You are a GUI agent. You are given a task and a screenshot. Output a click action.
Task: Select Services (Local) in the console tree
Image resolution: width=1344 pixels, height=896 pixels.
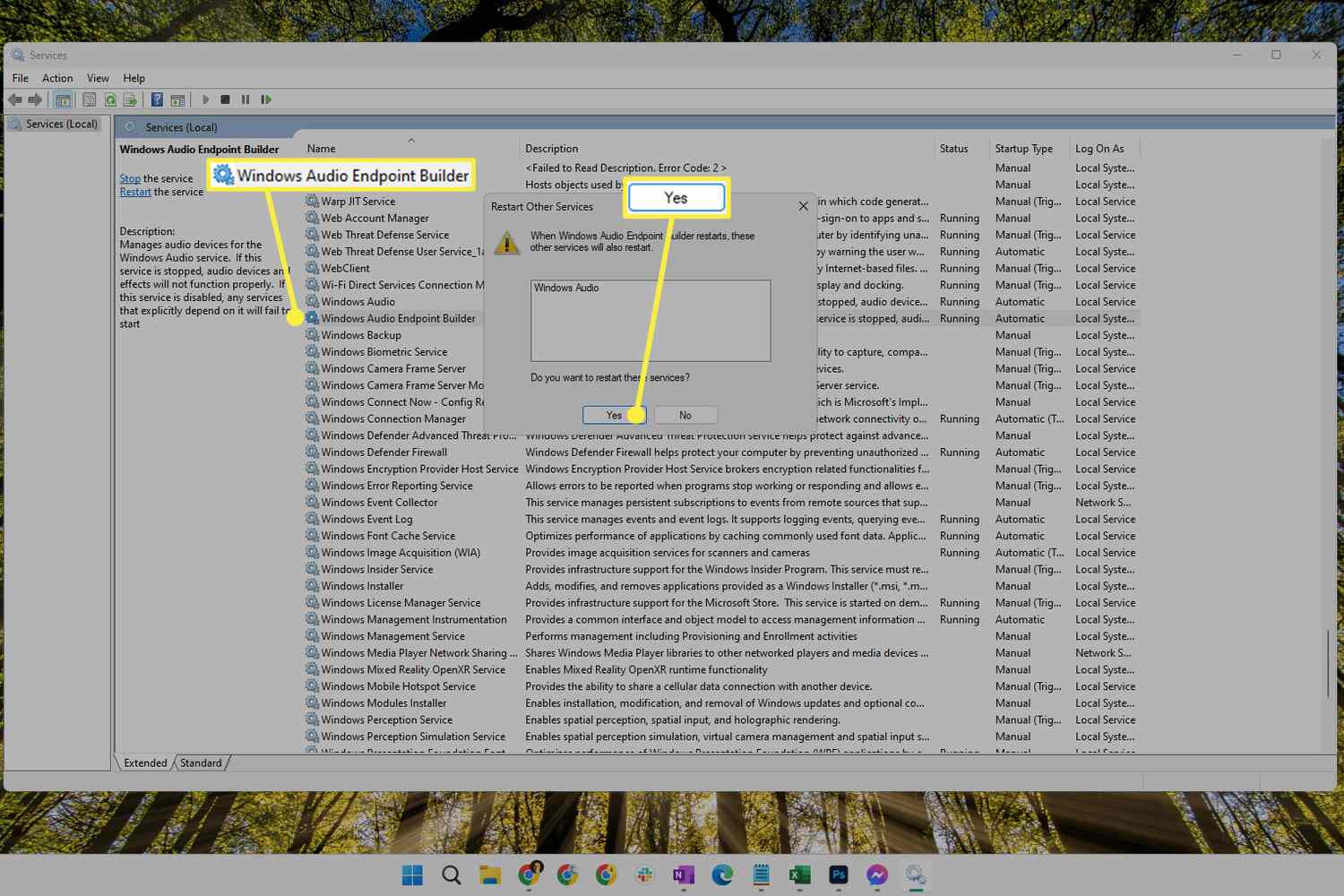[x=61, y=124]
